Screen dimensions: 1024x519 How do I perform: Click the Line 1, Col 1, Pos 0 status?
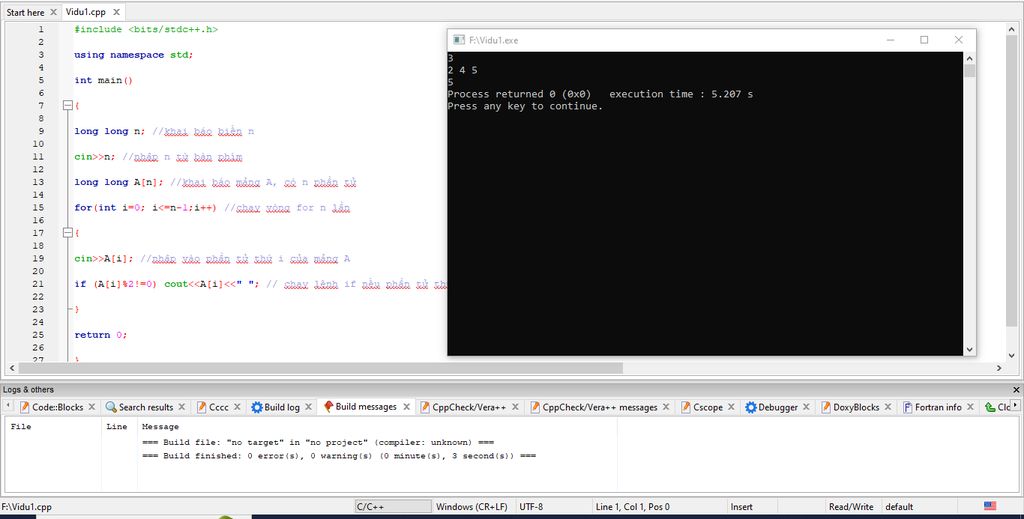[632, 507]
